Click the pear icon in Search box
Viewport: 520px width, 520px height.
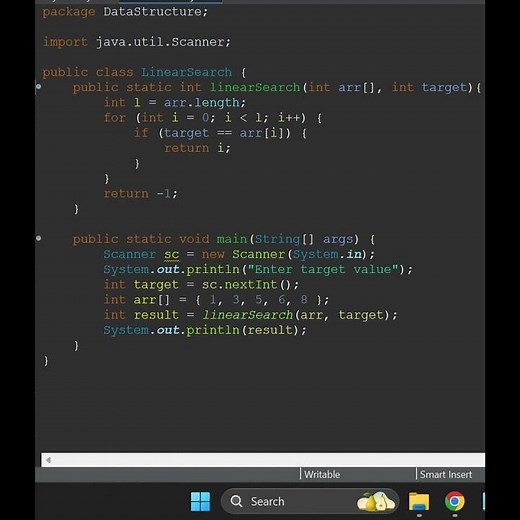point(376,501)
